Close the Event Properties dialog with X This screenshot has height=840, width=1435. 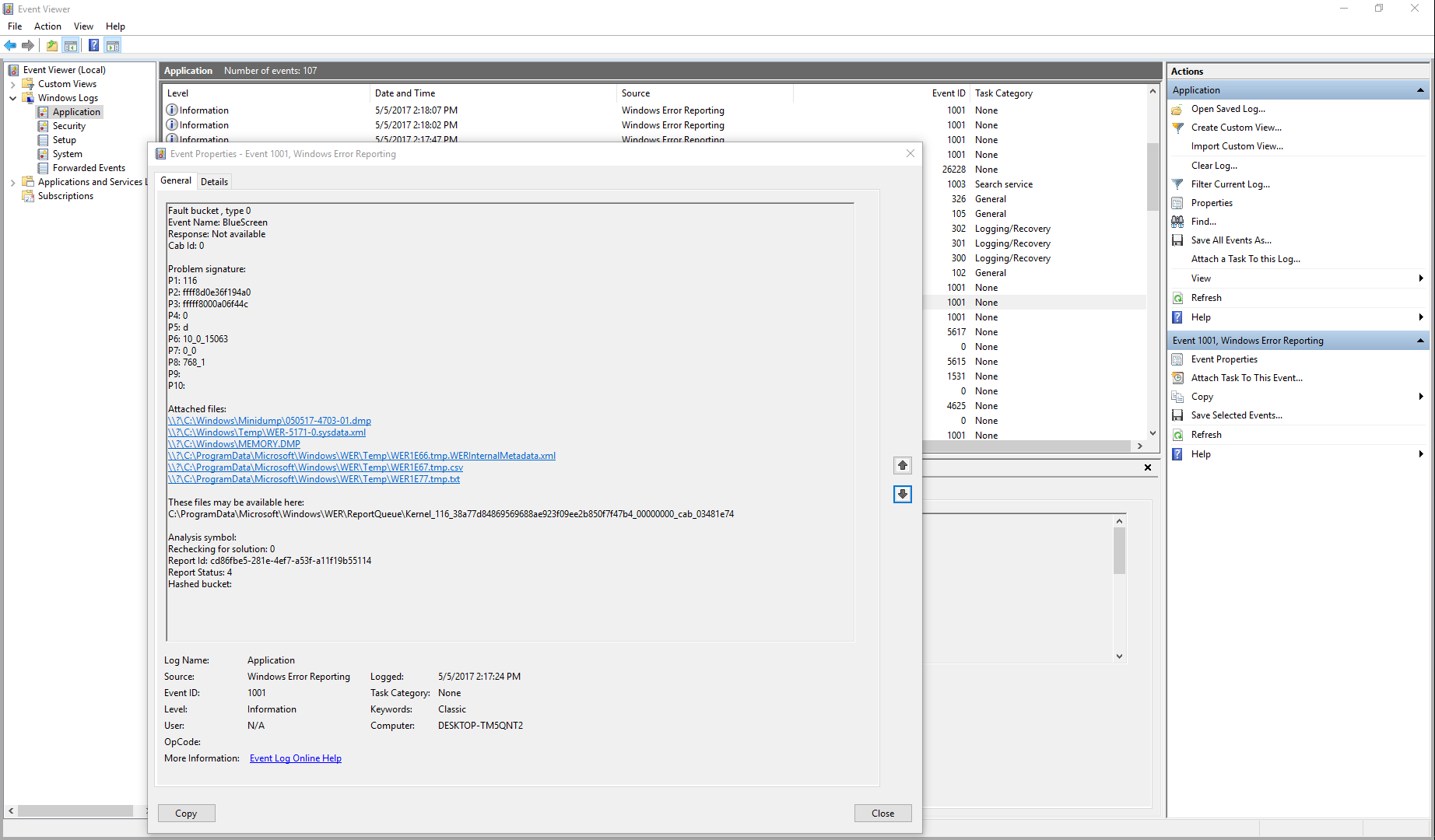pyautogui.click(x=910, y=153)
